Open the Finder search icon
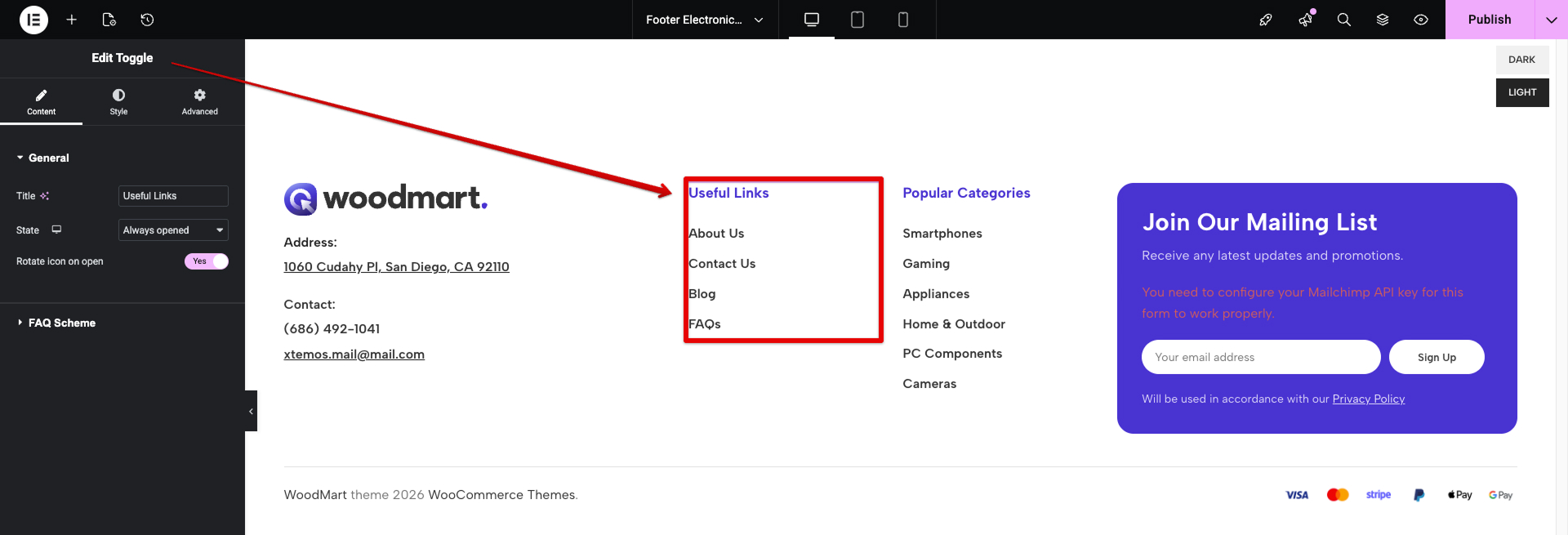This screenshot has width=1568, height=535. (x=1343, y=20)
